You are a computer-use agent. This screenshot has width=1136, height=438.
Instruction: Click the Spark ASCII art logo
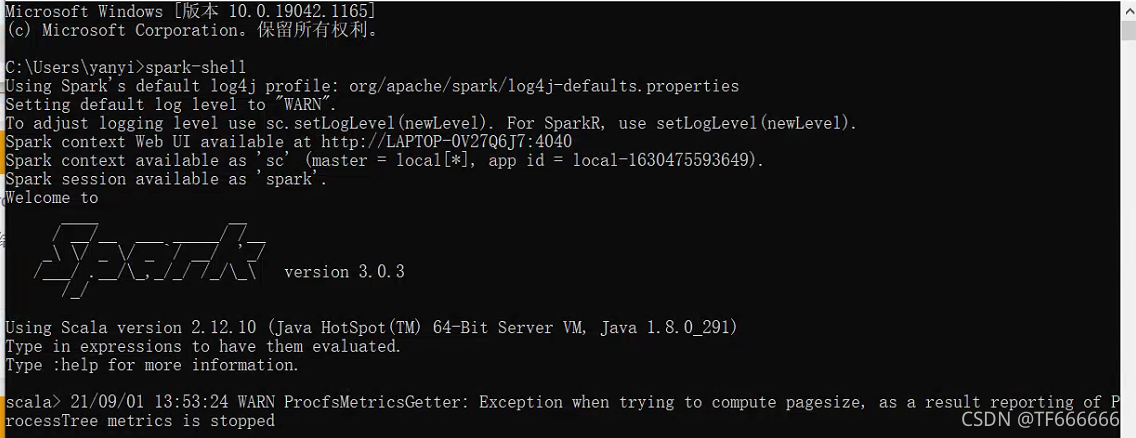(x=150, y=256)
